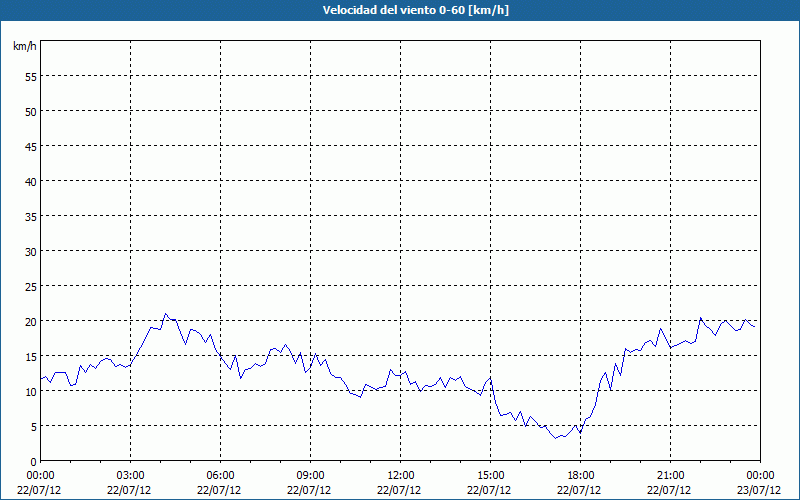Click the wind speed minimum near 17:00
The height and width of the screenshot is (500, 800).
click(556, 438)
